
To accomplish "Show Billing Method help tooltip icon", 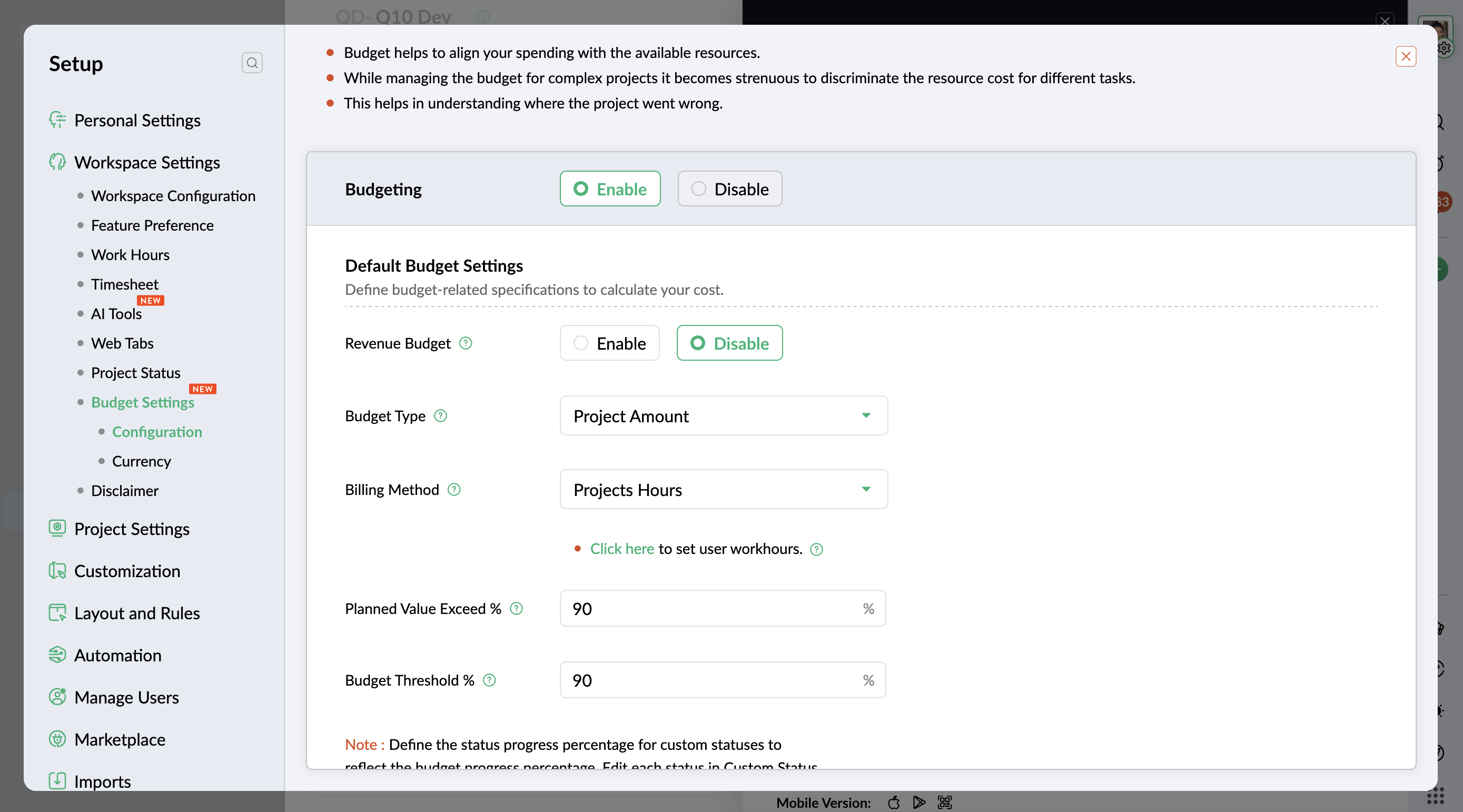I will [454, 489].
